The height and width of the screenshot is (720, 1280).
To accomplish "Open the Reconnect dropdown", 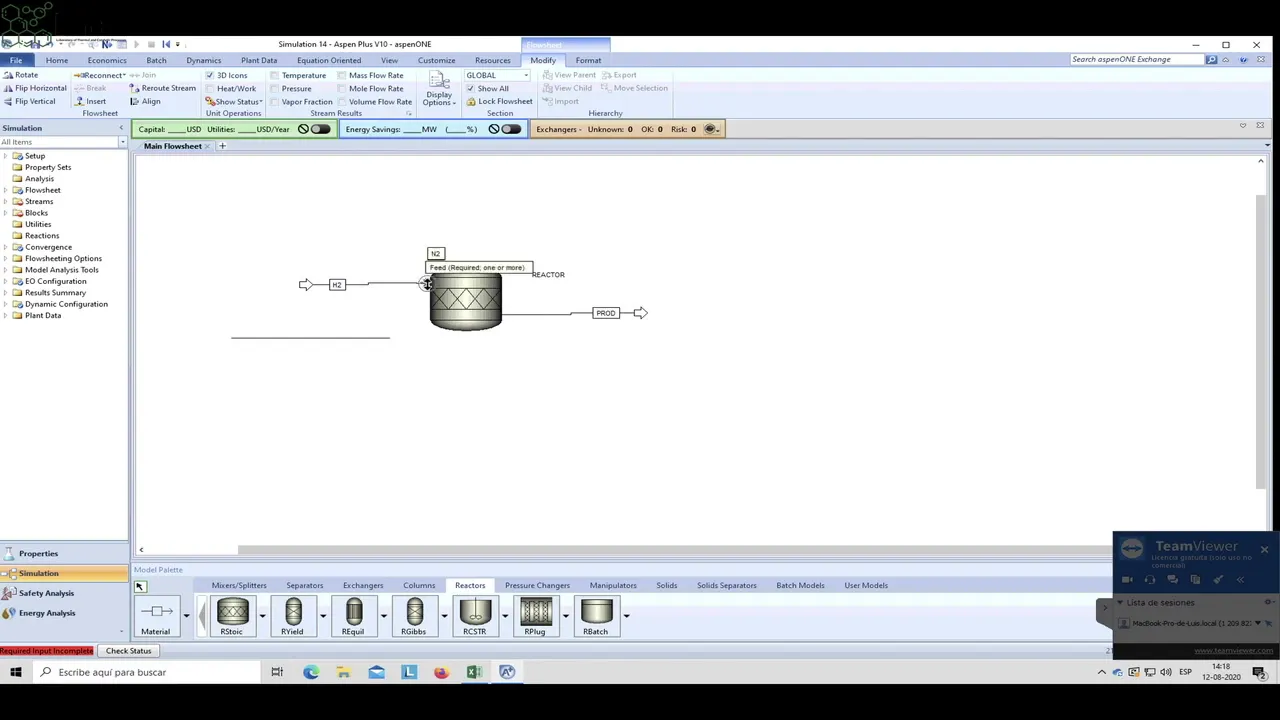I will [100, 75].
